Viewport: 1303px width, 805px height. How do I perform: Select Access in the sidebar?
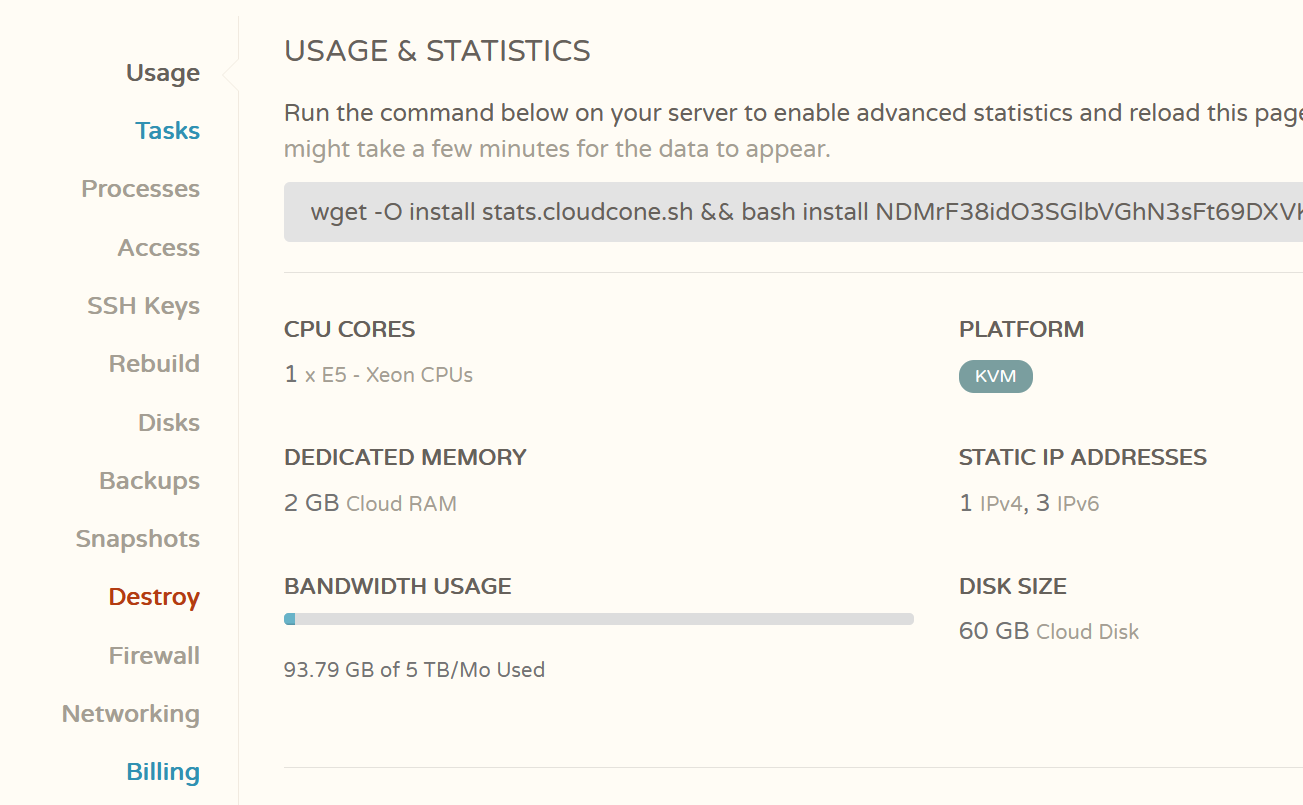tap(159, 248)
